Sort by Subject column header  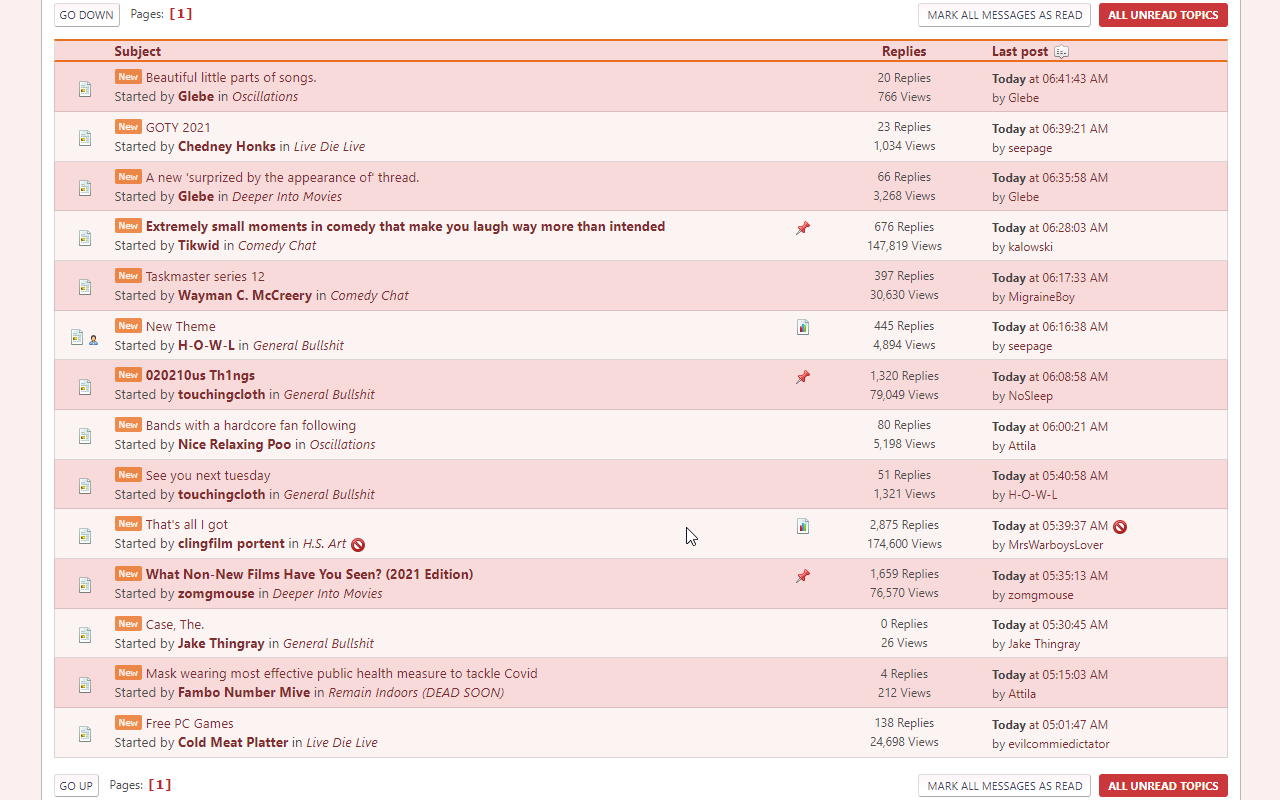pyautogui.click(x=137, y=52)
